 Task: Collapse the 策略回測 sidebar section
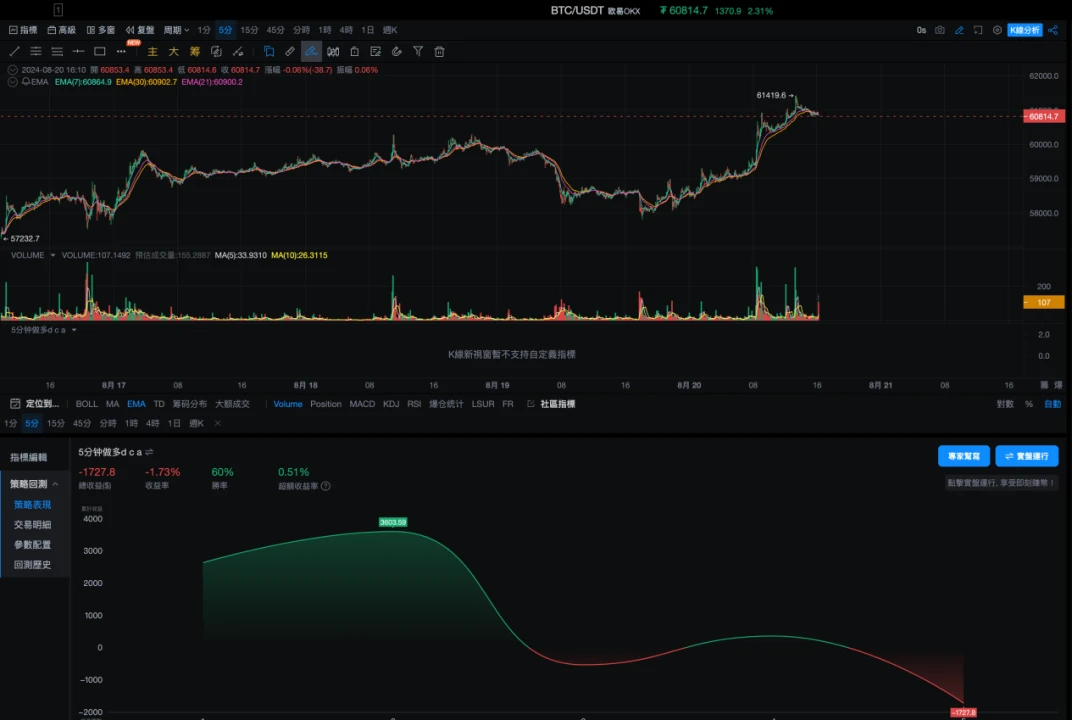55,484
